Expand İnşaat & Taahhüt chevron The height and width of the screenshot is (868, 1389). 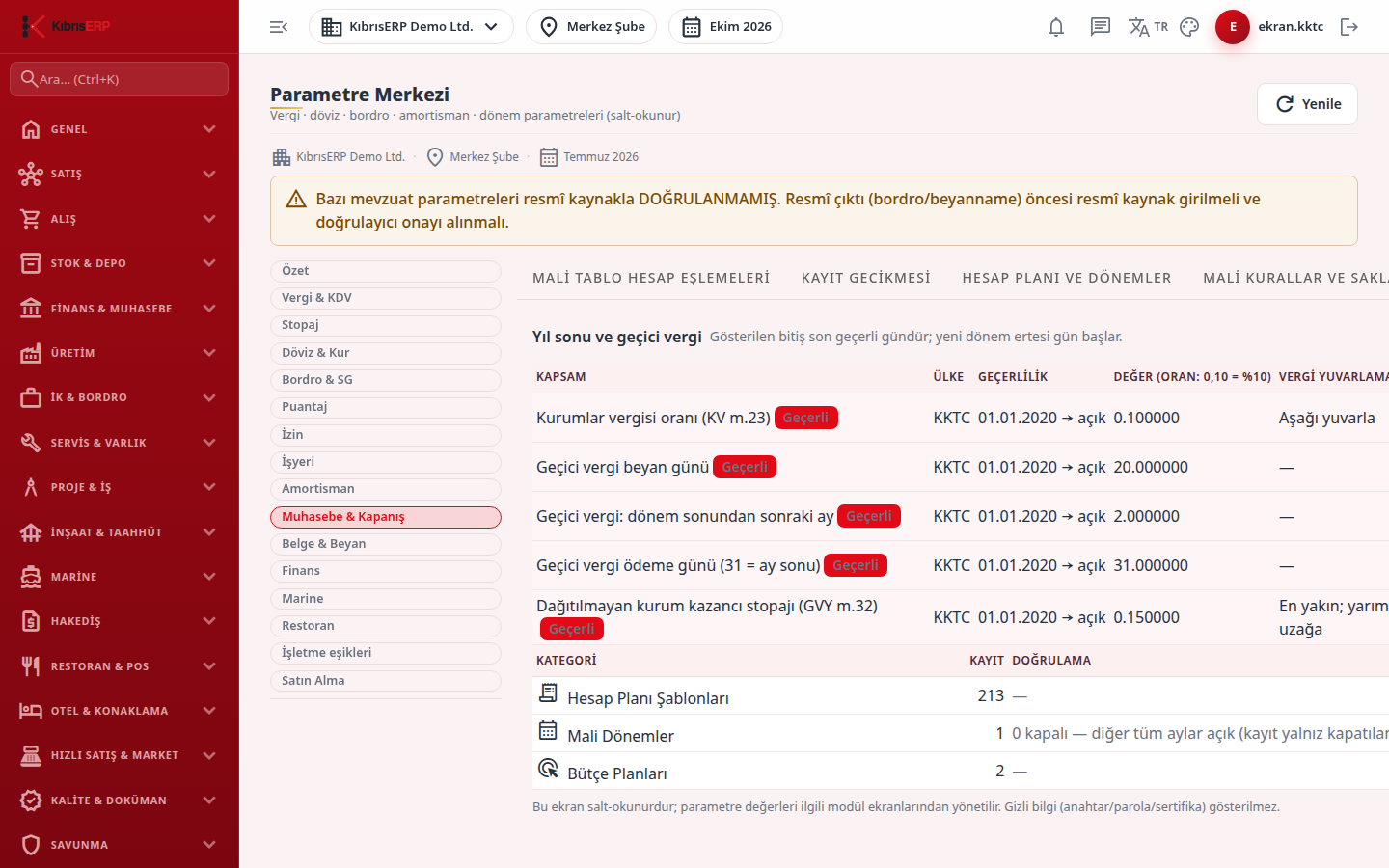tap(209, 532)
